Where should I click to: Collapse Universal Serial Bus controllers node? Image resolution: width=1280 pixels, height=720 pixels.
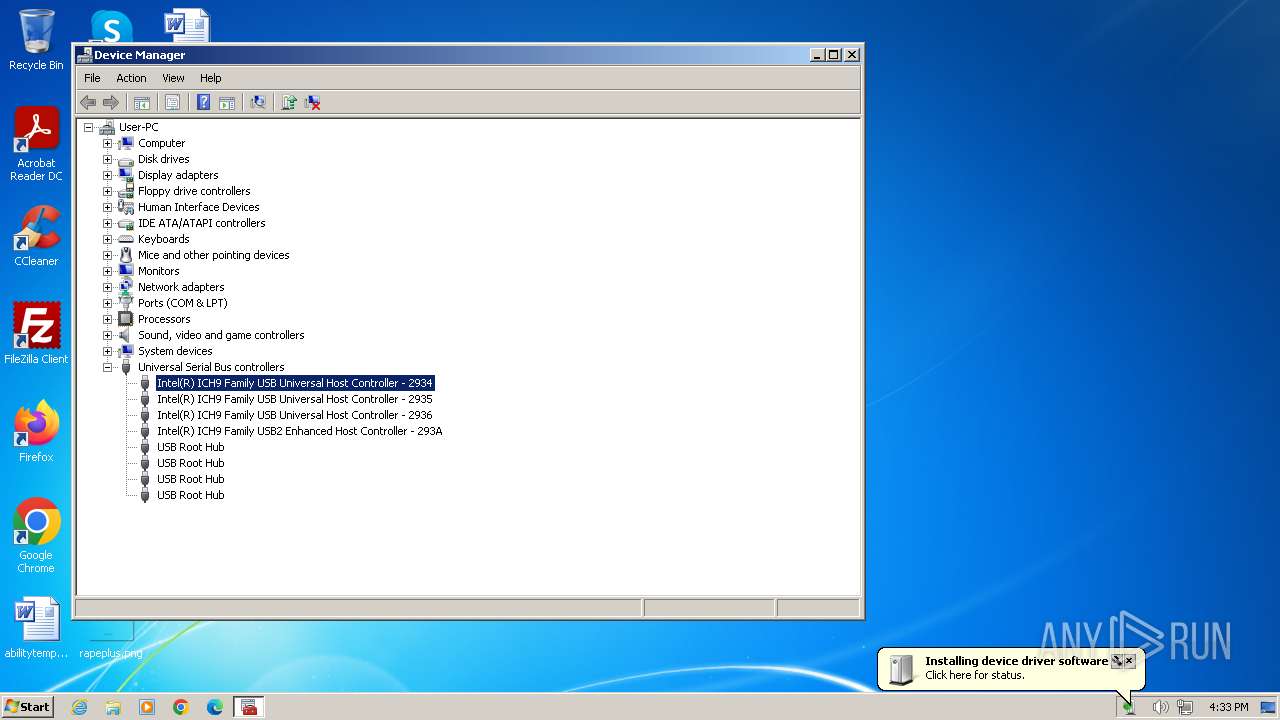point(107,367)
